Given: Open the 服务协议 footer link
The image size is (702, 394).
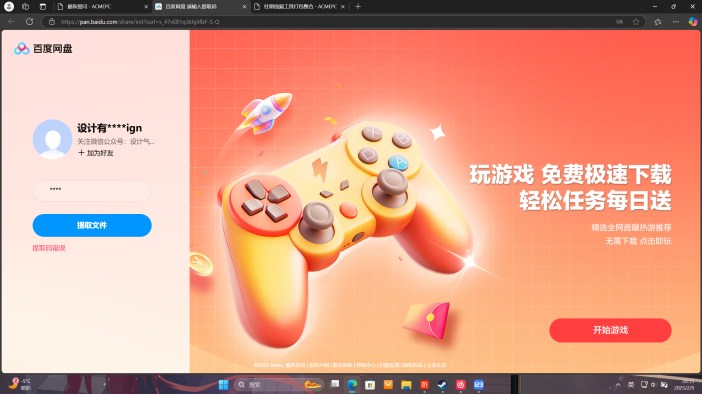Looking at the screenshot, I should coord(295,365).
